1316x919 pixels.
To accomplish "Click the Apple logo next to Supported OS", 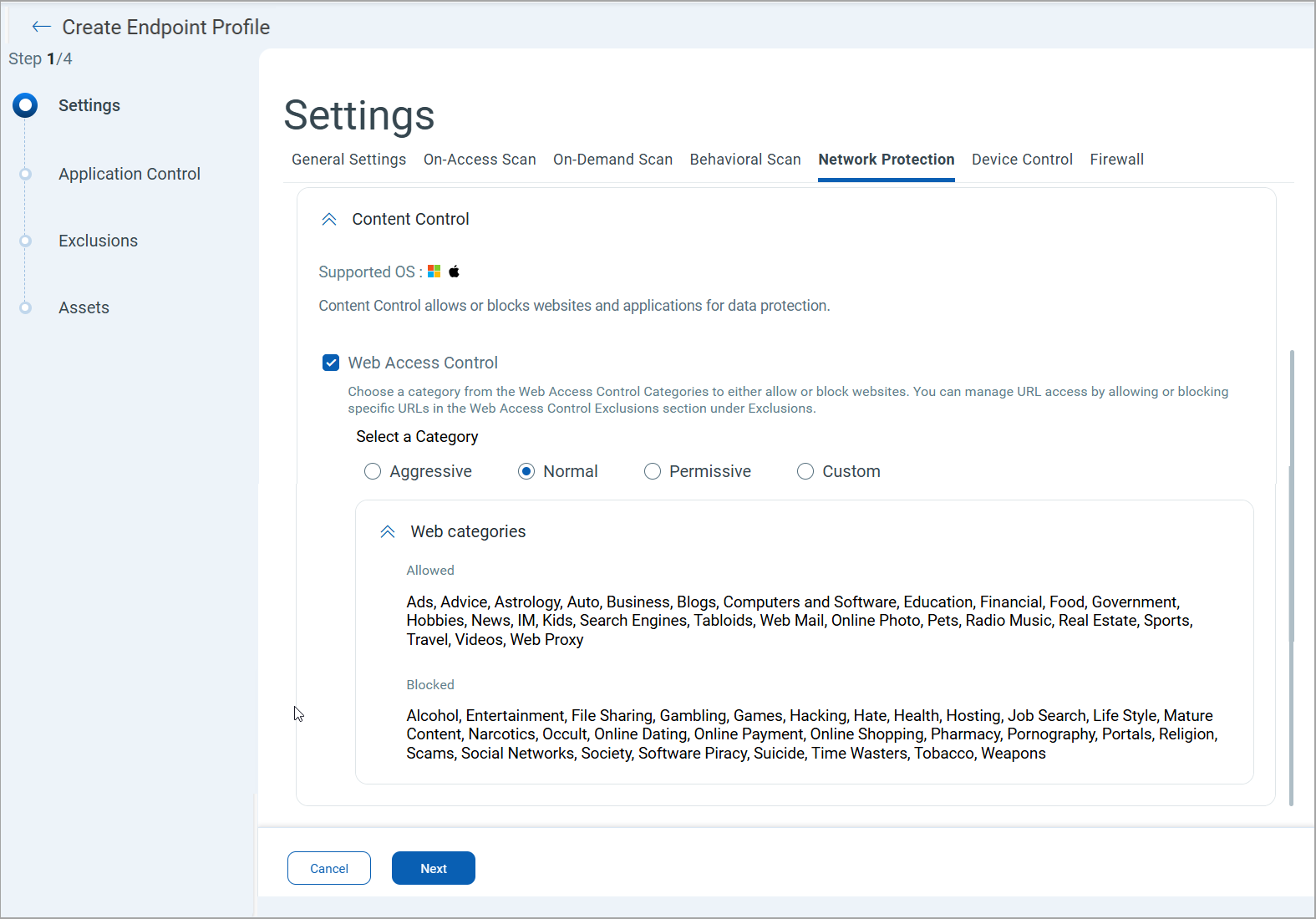I will coord(455,272).
